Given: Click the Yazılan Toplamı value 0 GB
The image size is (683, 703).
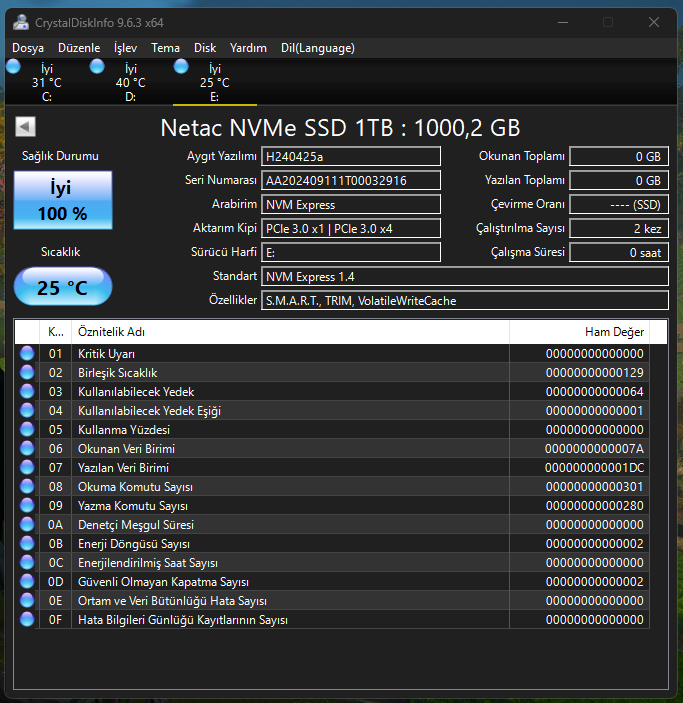Looking at the screenshot, I should point(619,180).
